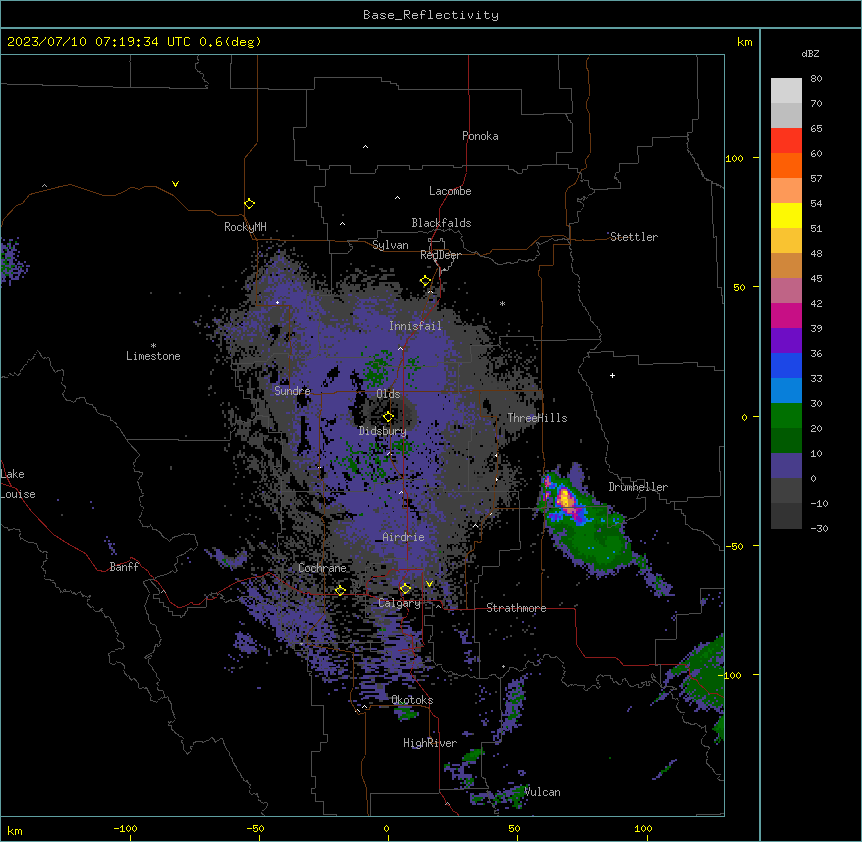Click the white plus marker north of Drumheller
The image size is (862, 842).
pos(612,375)
